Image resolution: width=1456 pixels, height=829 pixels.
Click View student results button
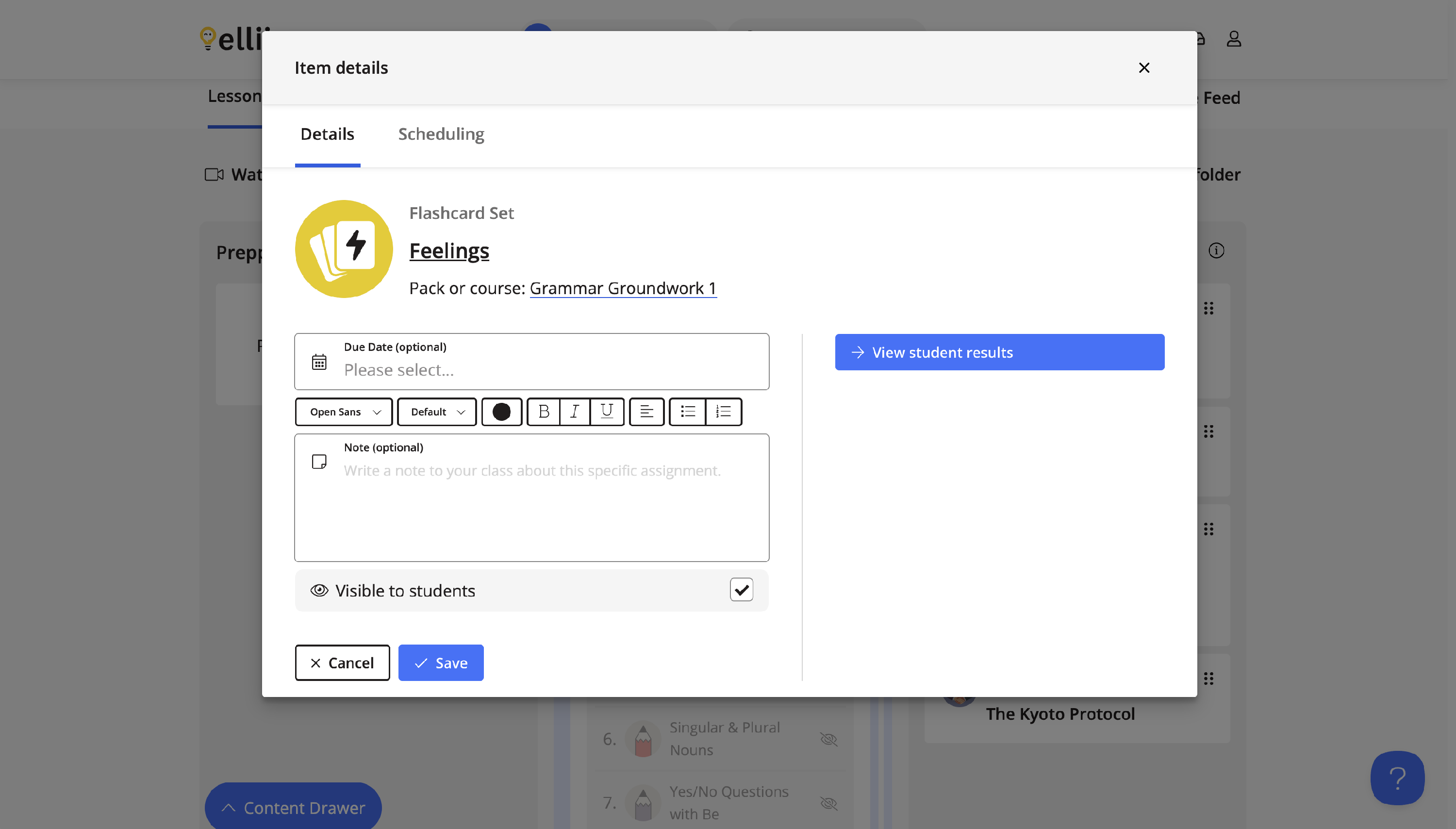pos(999,352)
